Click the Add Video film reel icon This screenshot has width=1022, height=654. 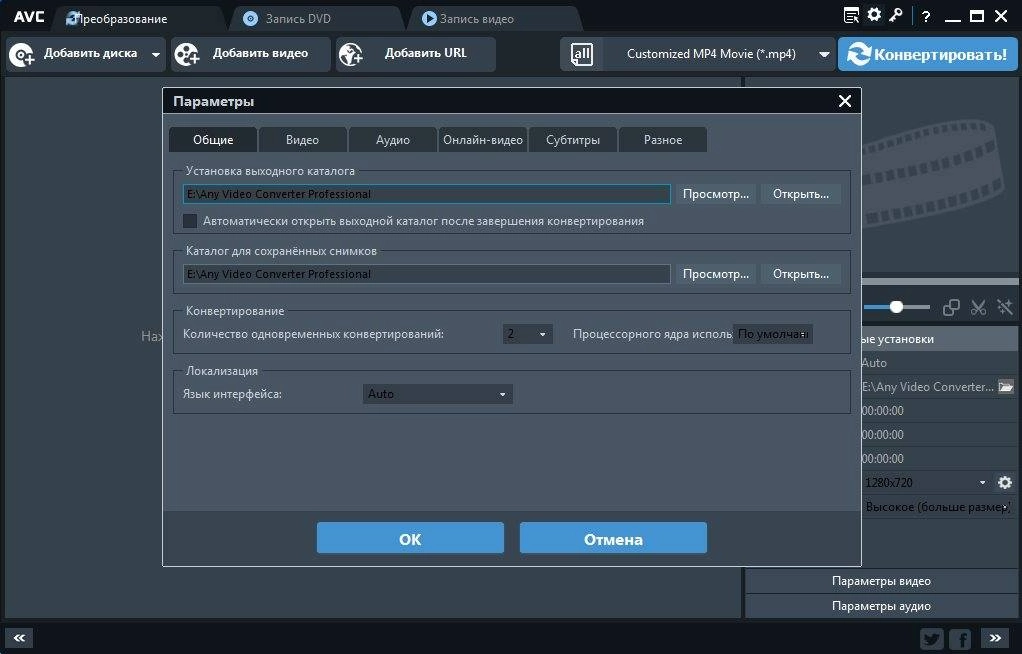click(186, 55)
